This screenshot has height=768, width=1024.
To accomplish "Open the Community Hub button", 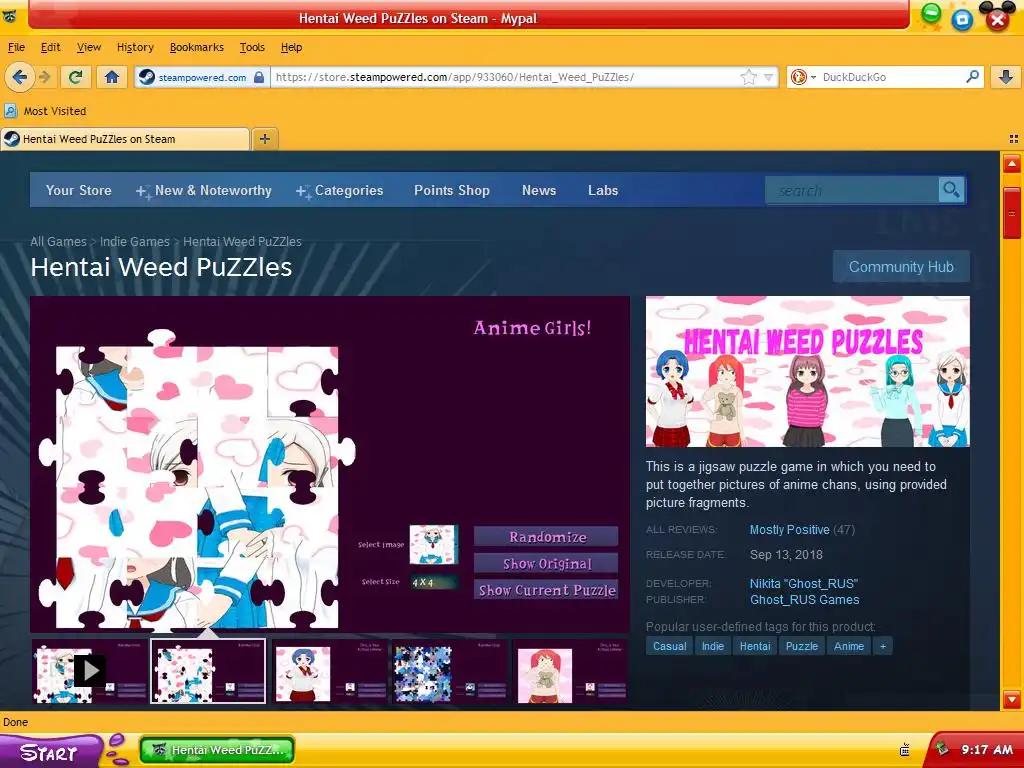I will tap(901, 266).
